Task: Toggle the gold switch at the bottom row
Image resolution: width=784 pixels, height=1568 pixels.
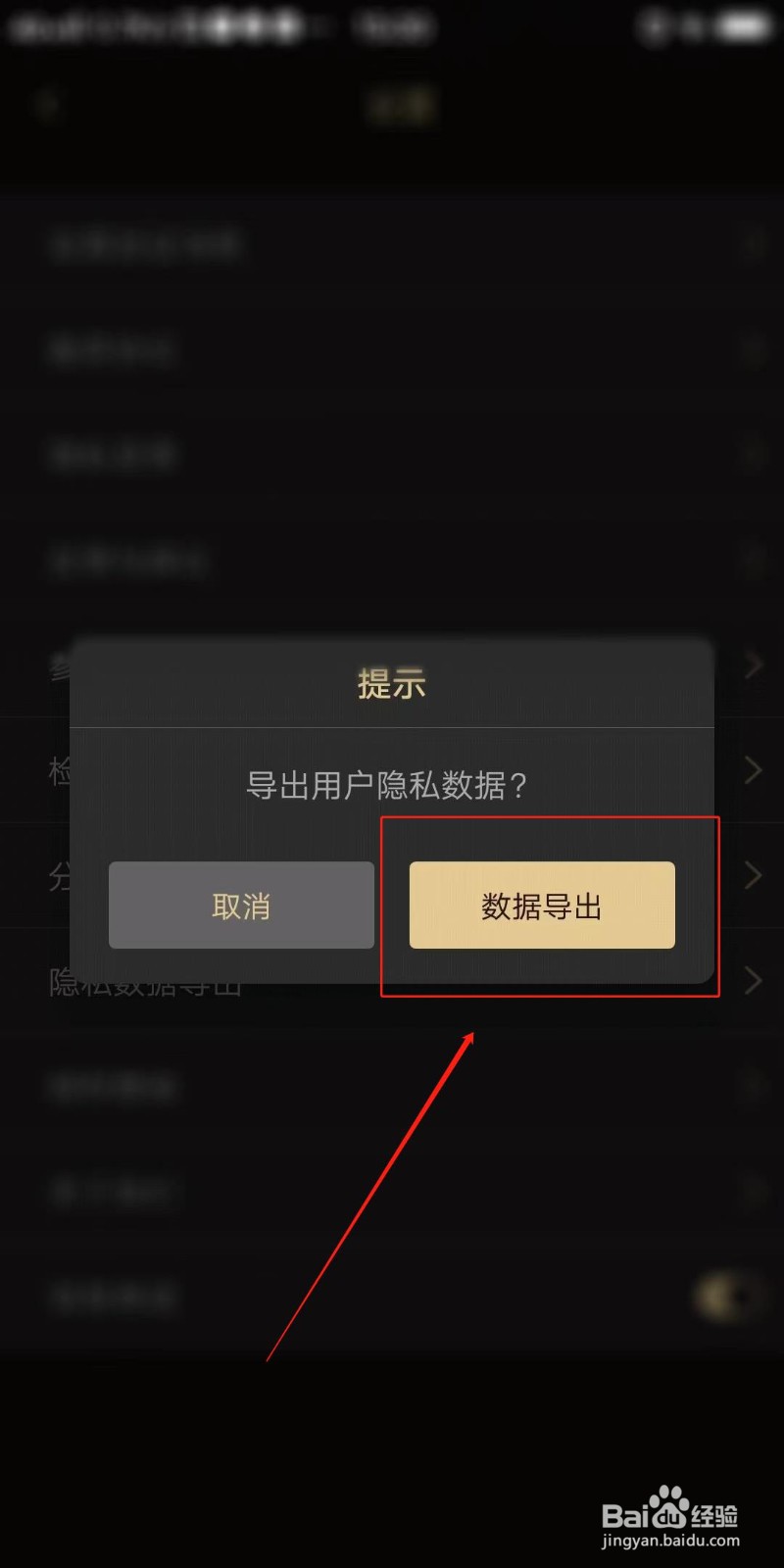Action: [x=727, y=1297]
